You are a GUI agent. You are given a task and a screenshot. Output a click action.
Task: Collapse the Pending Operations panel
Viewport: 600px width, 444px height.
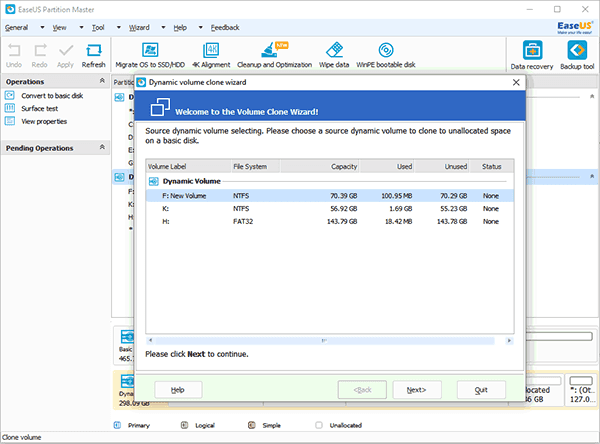coord(102,148)
